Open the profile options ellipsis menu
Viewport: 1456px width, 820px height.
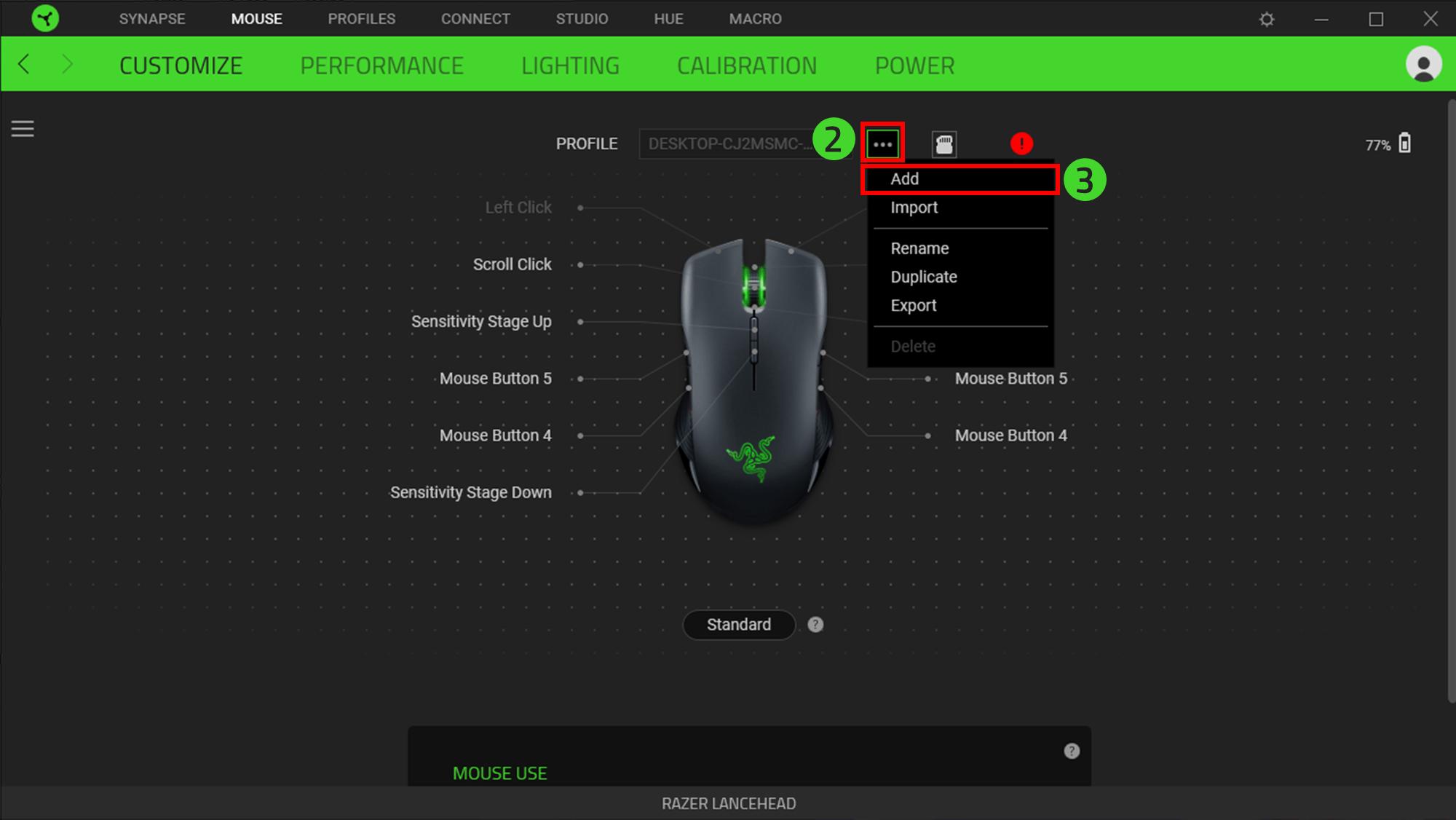click(x=882, y=143)
